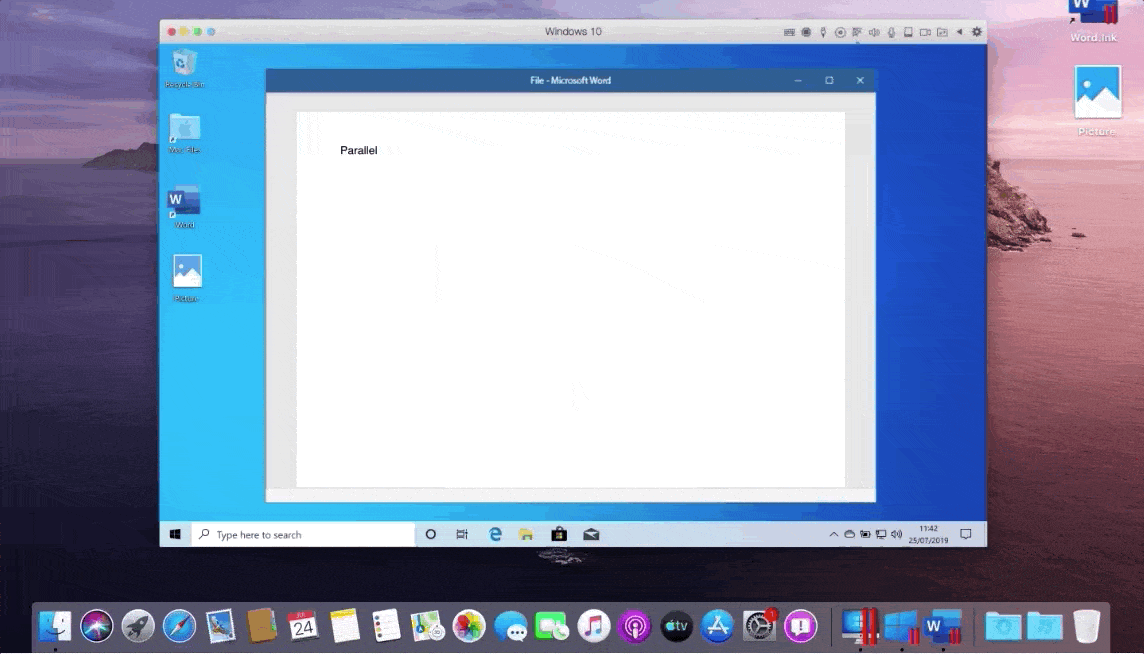The image size is (1144, 654).
Task: Click the Windows network tray icon
Action: tap(881, 534)
